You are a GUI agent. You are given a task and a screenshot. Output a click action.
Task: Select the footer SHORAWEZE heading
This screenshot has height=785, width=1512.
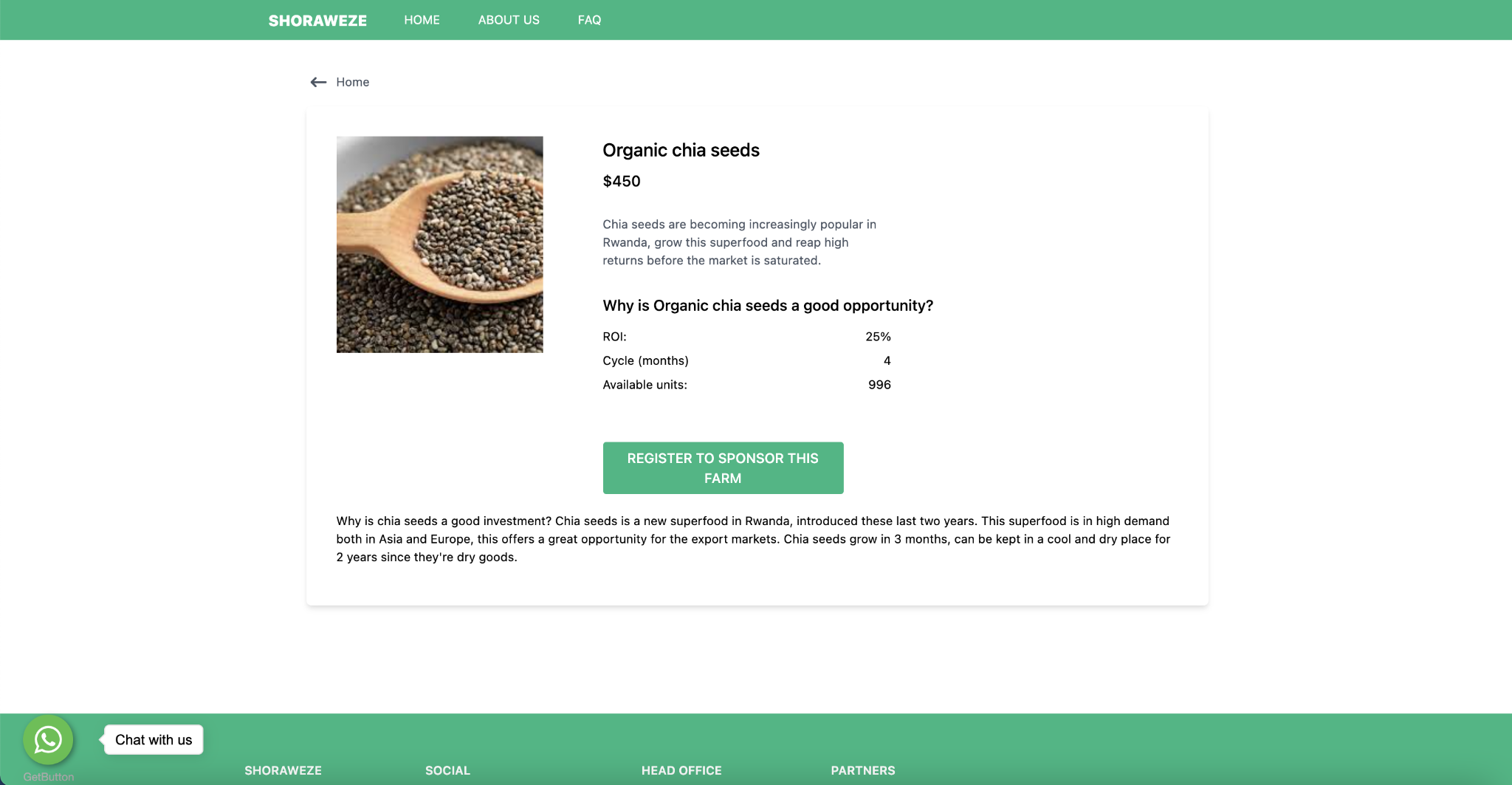[283, 770]
